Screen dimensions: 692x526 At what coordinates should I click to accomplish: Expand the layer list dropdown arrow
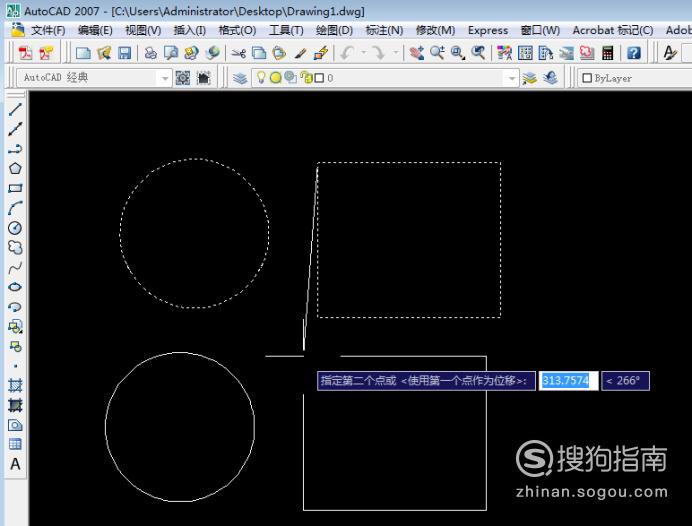511,78
